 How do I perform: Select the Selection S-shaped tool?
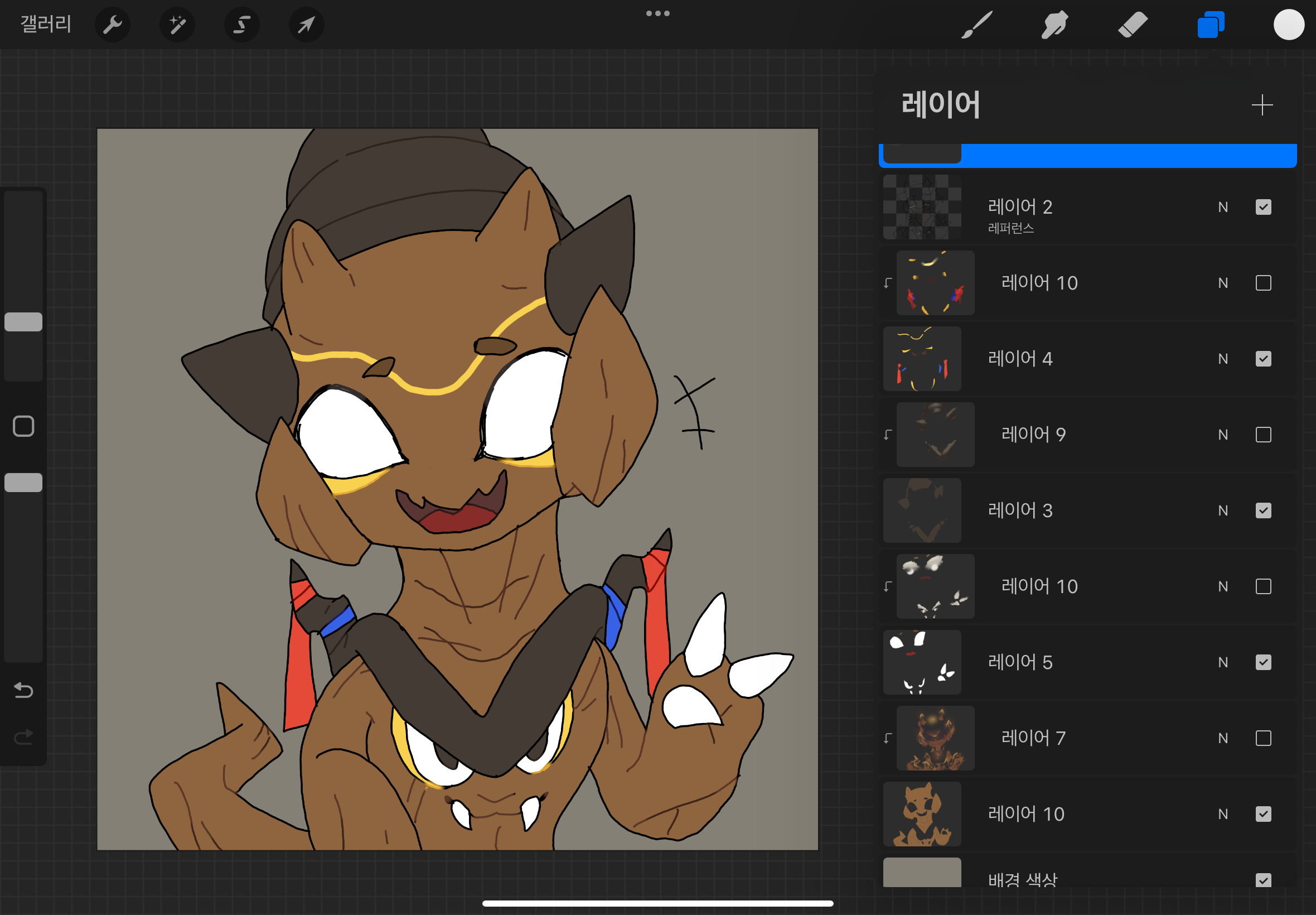[242, 25]
